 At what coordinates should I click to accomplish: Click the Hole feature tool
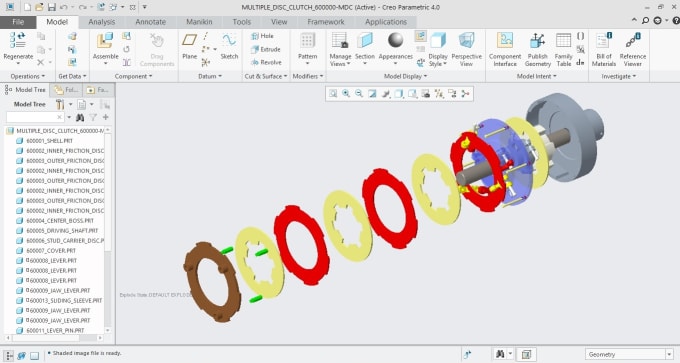point(263,36)
